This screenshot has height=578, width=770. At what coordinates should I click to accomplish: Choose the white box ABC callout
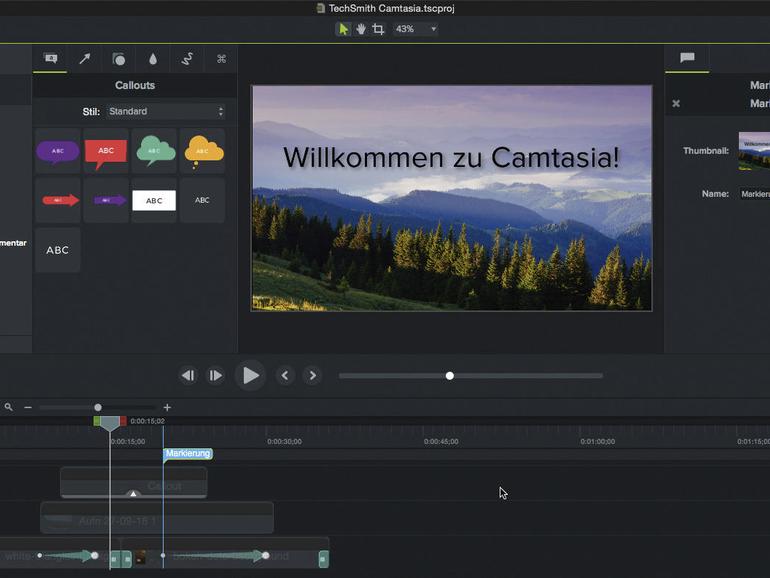pos(154,200)
